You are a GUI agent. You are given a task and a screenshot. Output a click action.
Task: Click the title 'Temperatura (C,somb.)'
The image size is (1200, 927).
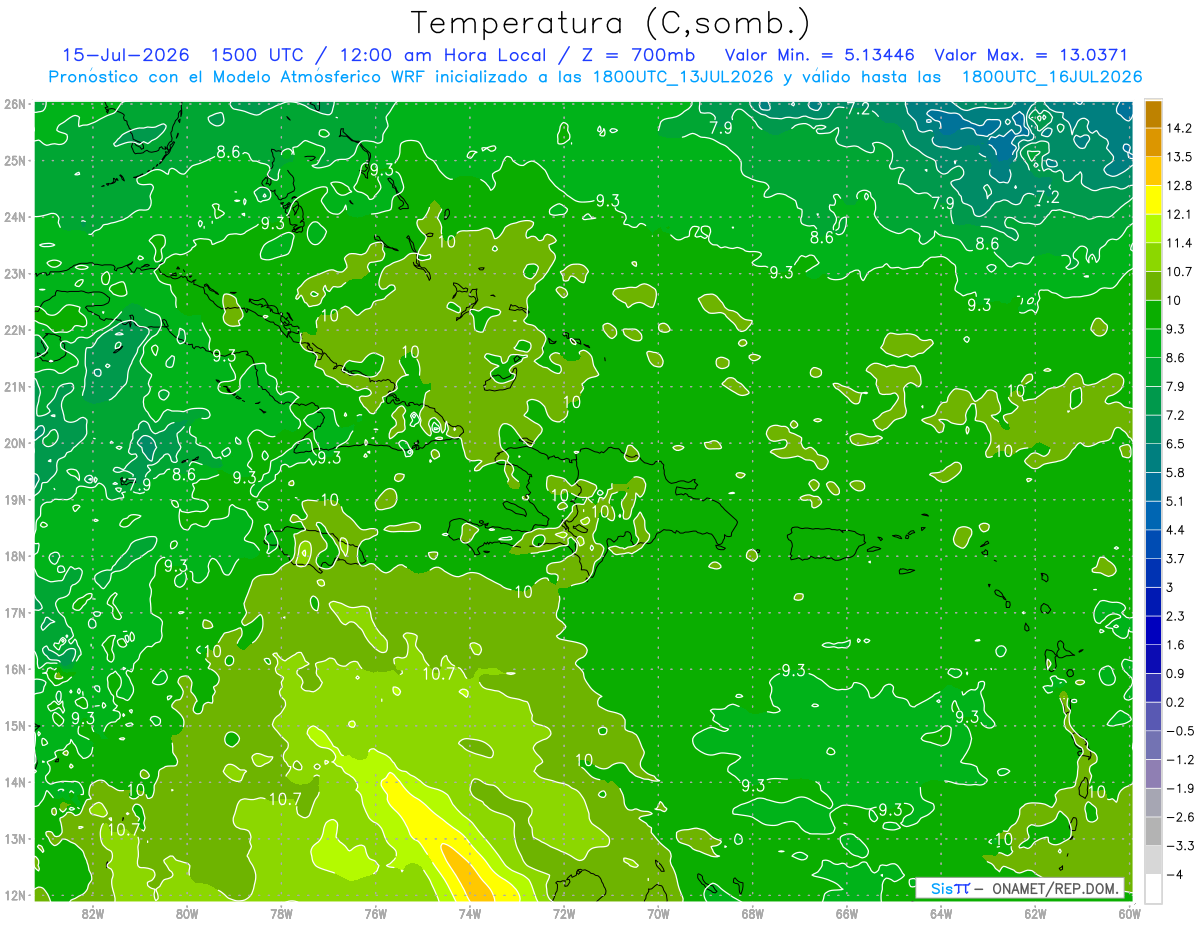(x=610, y=22)
